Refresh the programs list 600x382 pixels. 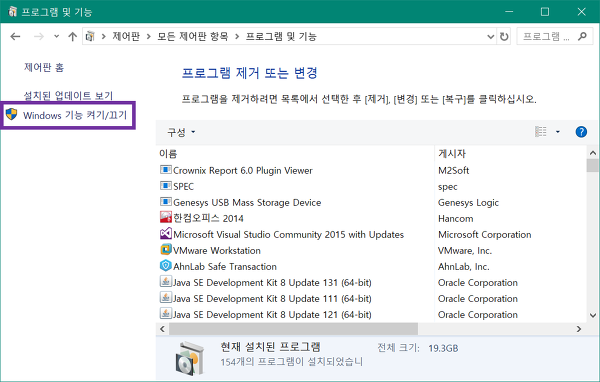pyautogui.click(x=504, y=37)
